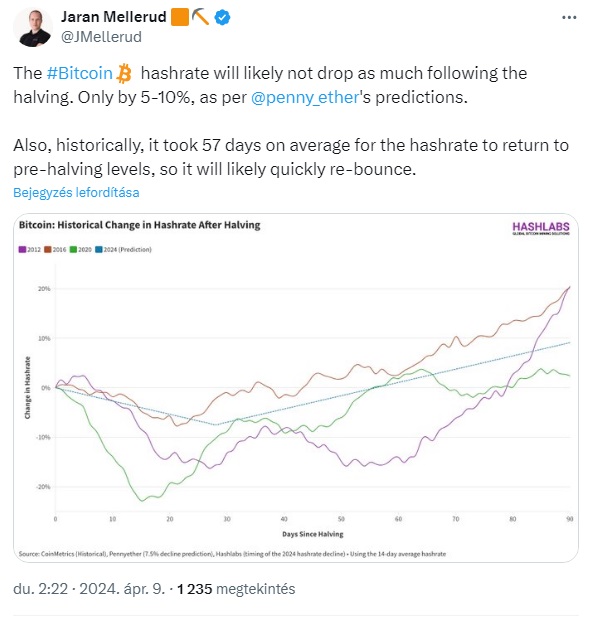The width and height of the screenshot is (592, 625).
Task: Open @penny_ether's profile mention
Action: click(x=305, y=97)
